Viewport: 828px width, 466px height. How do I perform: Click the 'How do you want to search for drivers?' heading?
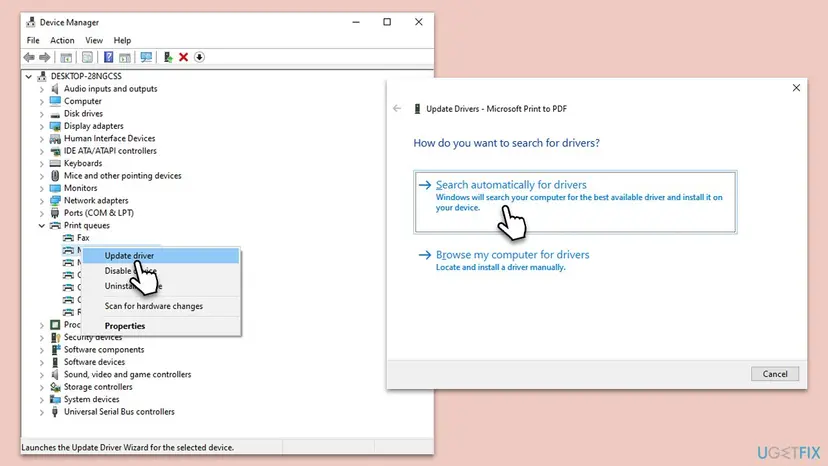pyautogui.click(x=506, y=143)
